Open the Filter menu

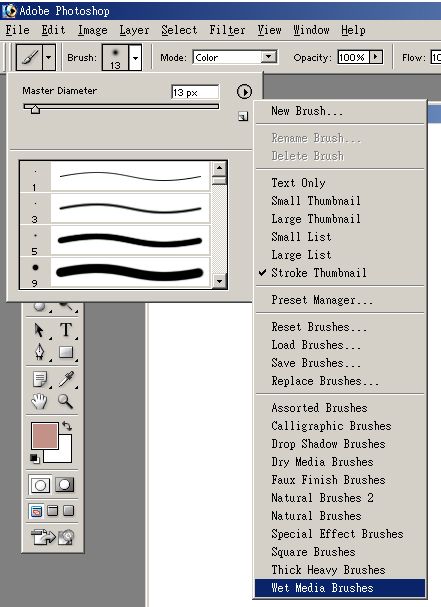[227, 30]
